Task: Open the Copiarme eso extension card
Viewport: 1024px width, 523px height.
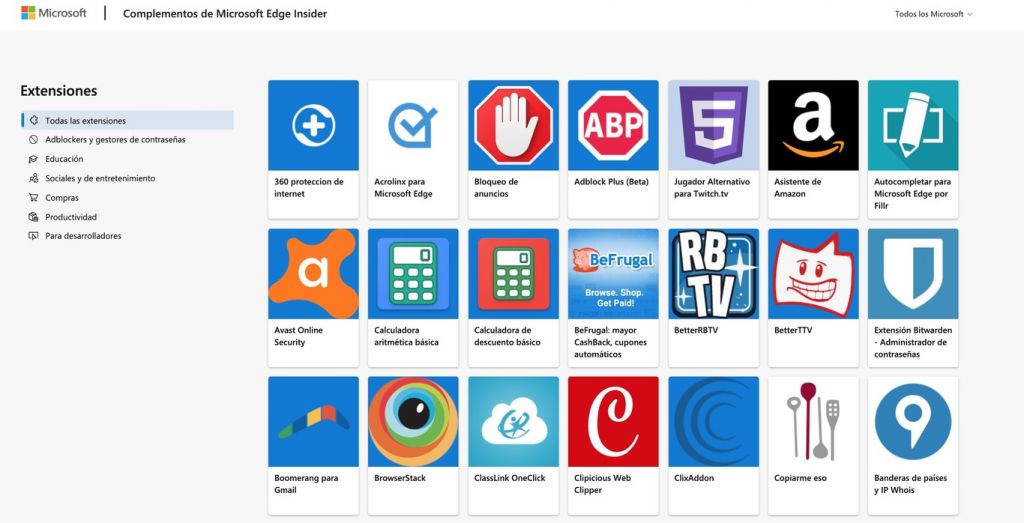Action: [x=813, y=445]
